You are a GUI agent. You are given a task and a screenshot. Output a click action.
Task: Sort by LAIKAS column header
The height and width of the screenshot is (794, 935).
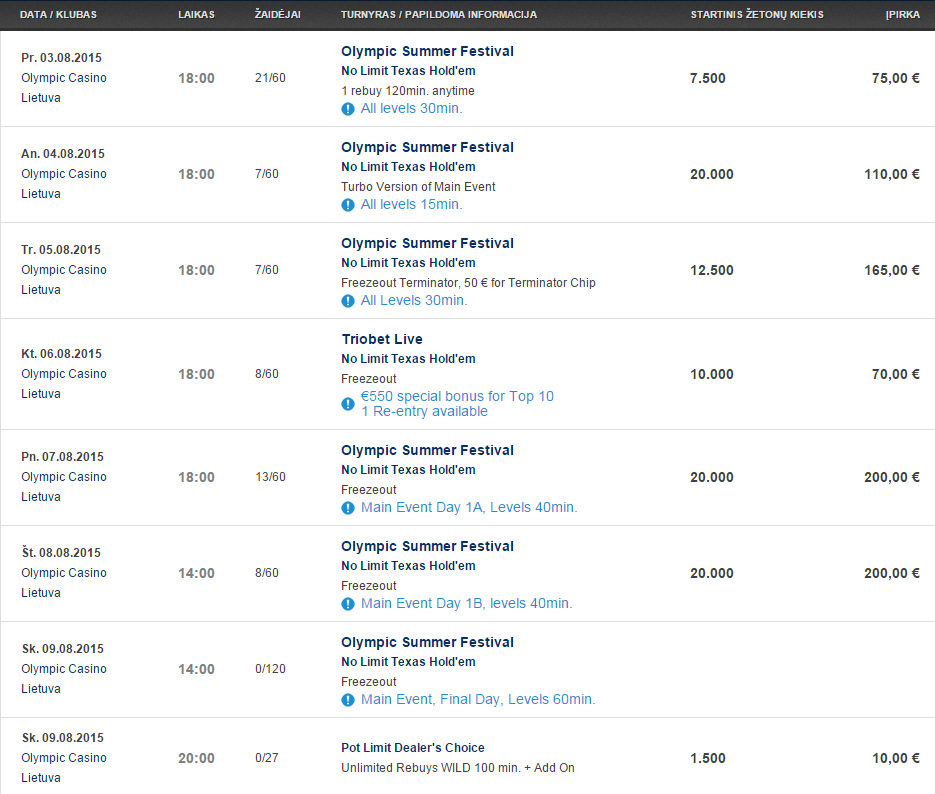(196, 14)
